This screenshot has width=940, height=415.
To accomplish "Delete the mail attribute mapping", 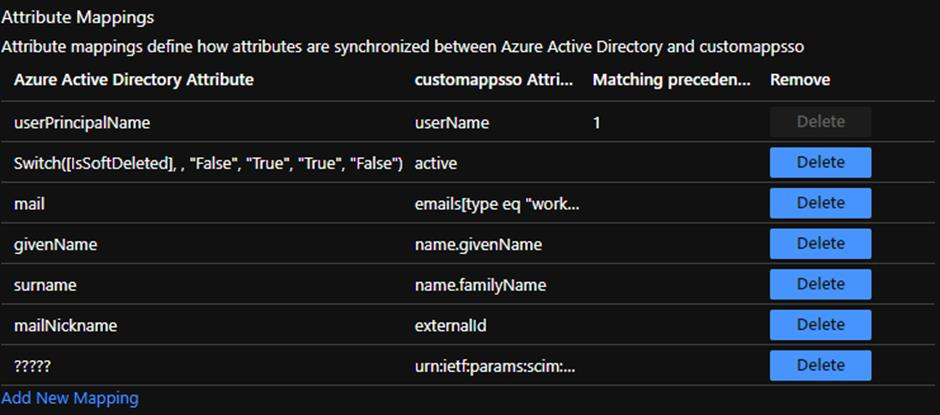I will pos(820,203).
